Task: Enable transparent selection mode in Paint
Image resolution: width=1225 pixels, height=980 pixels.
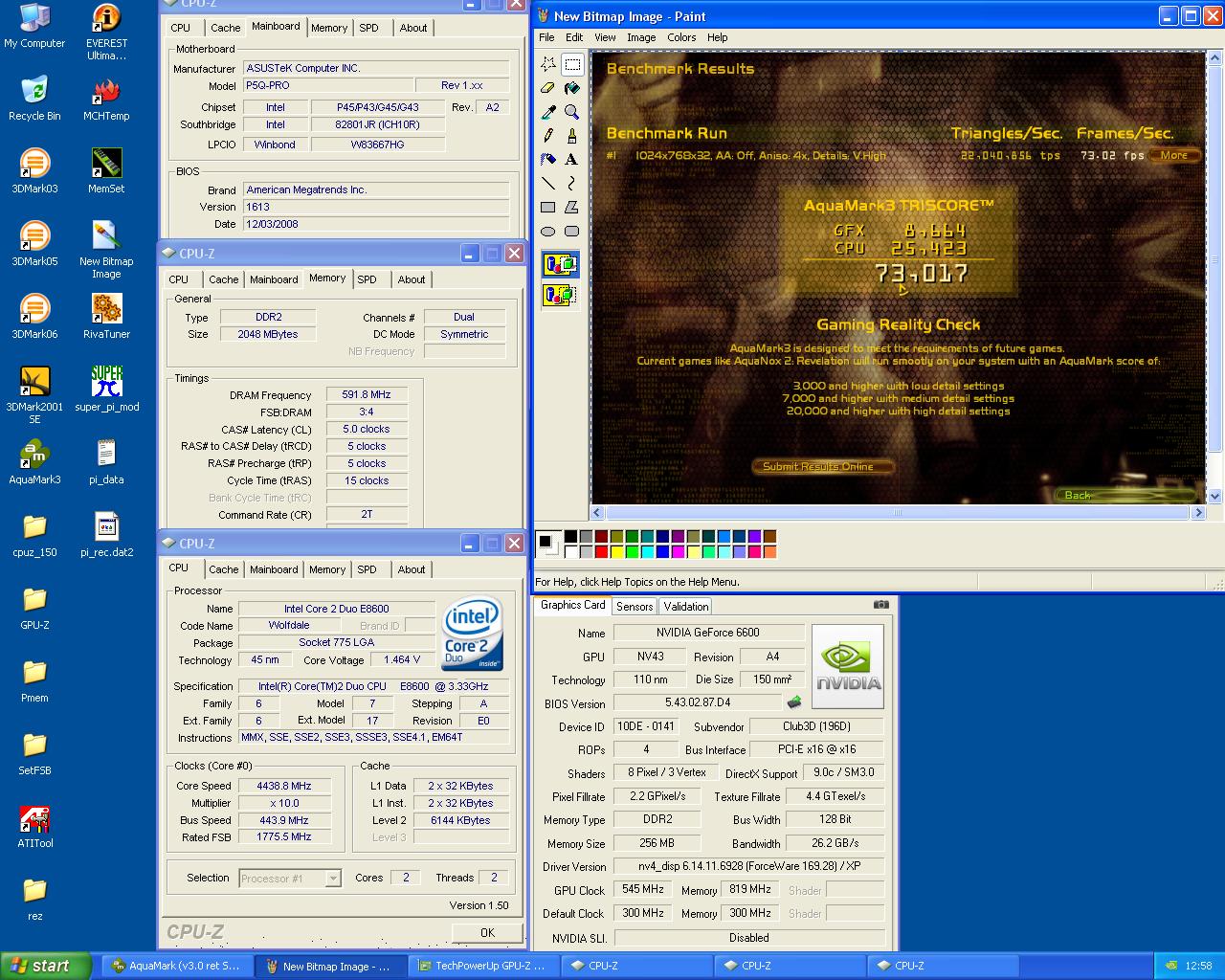Action: point(560,294)
